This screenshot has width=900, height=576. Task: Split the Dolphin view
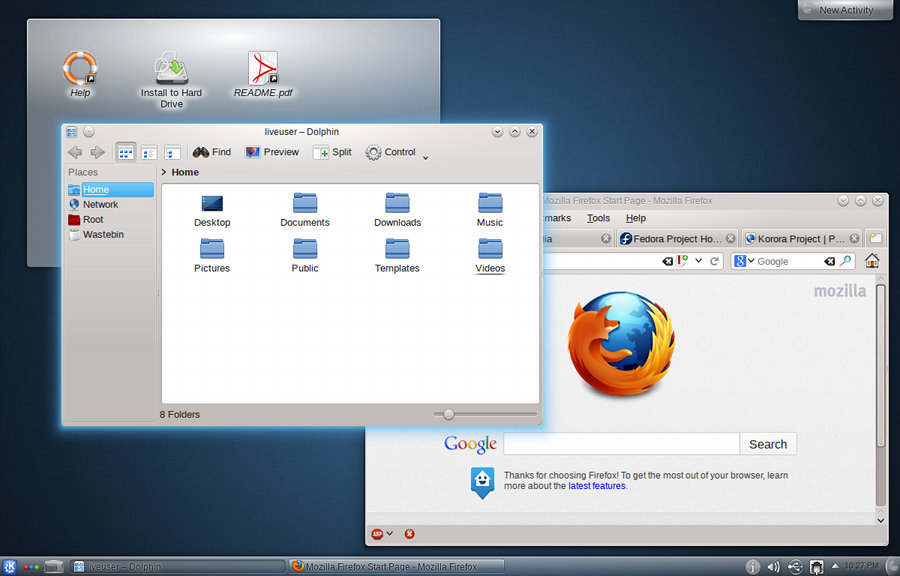click(x=332, y=152)
